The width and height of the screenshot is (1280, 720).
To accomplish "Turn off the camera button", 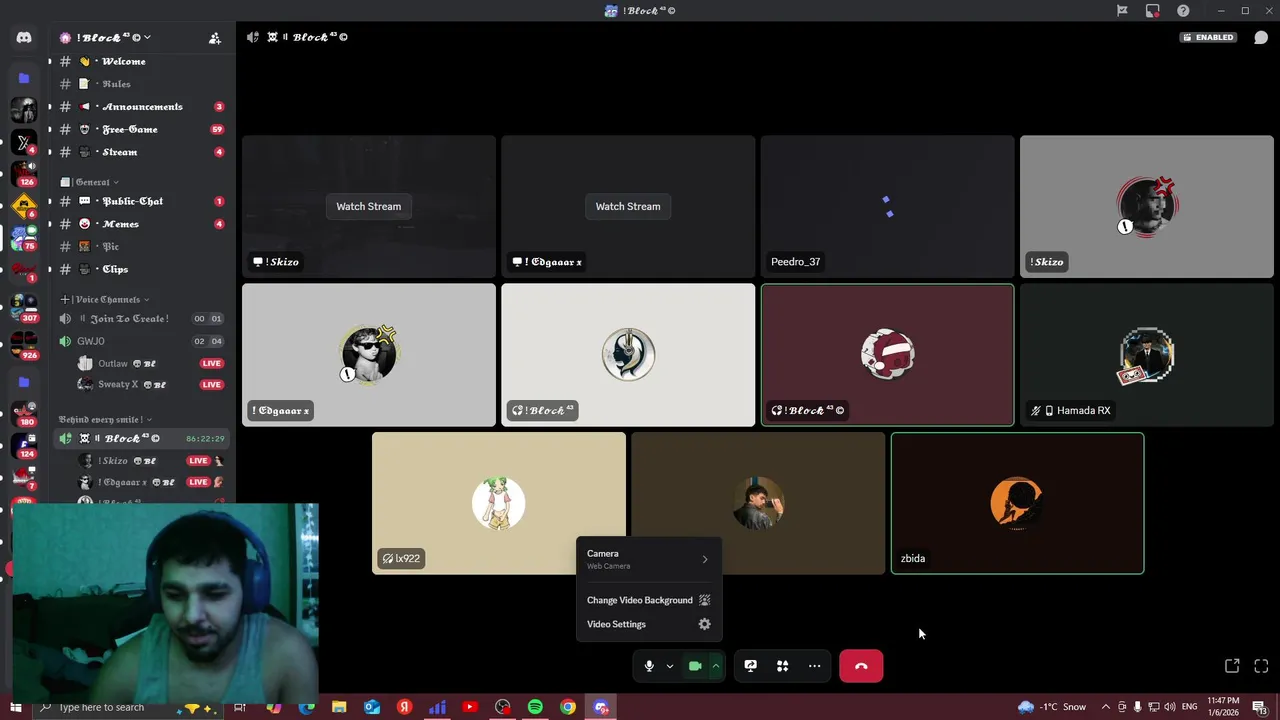I will click(695, 666).
